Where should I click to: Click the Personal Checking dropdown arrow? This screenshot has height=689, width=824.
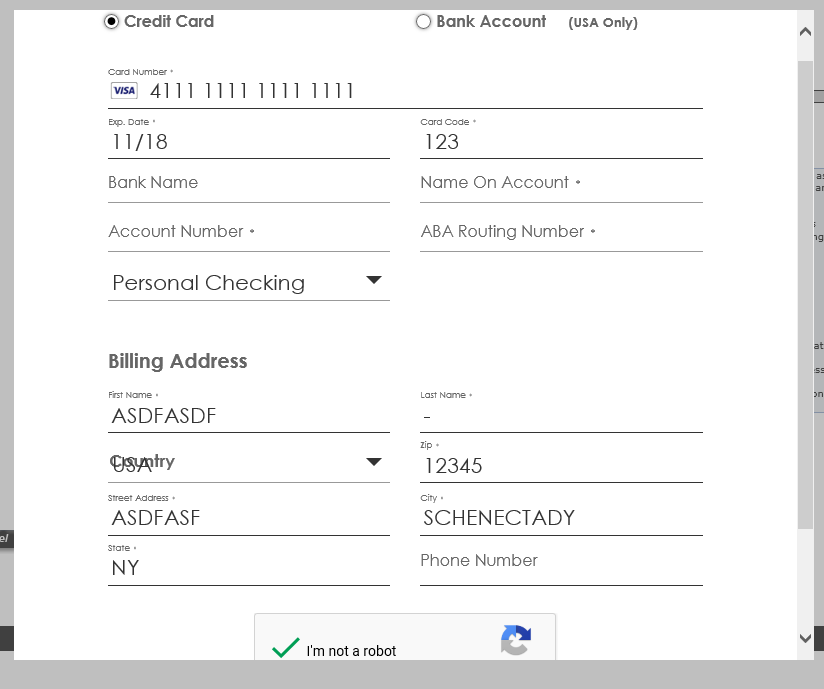374,281
